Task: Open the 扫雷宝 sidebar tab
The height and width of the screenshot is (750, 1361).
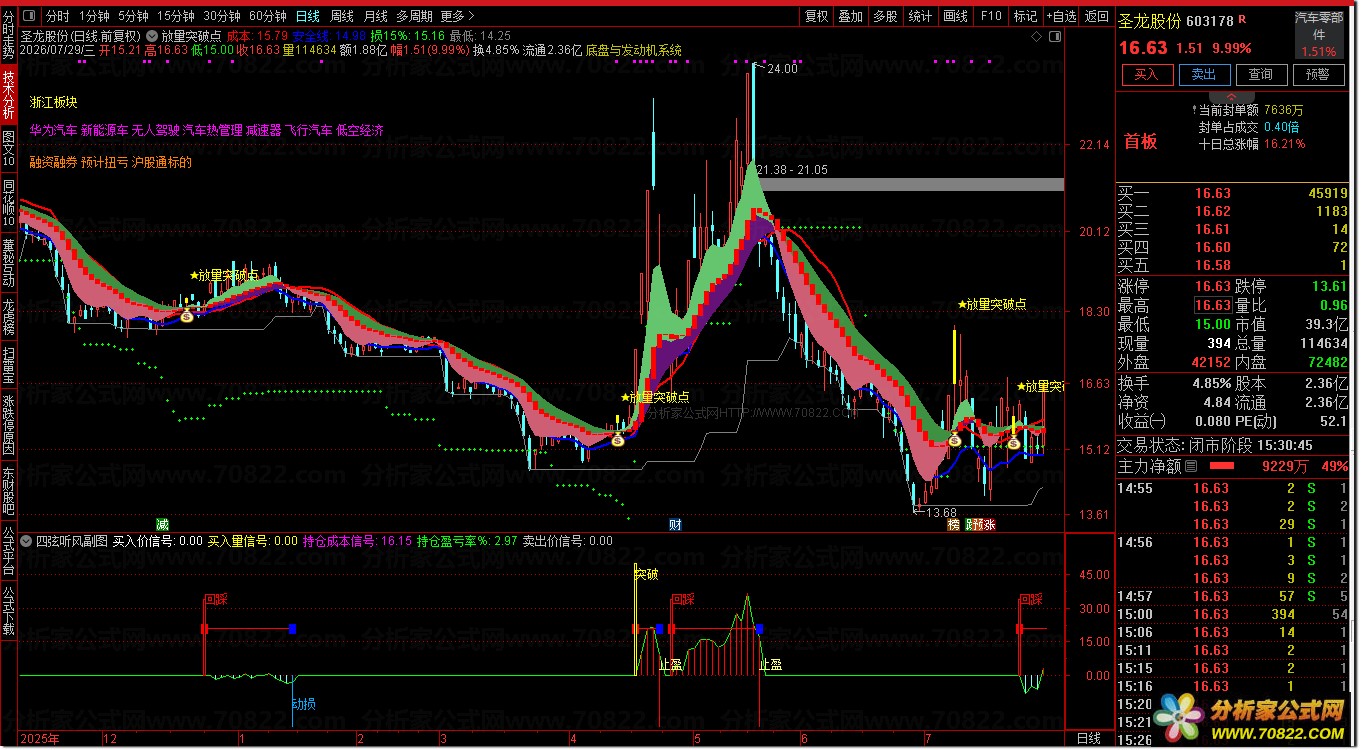Action: 8,363
